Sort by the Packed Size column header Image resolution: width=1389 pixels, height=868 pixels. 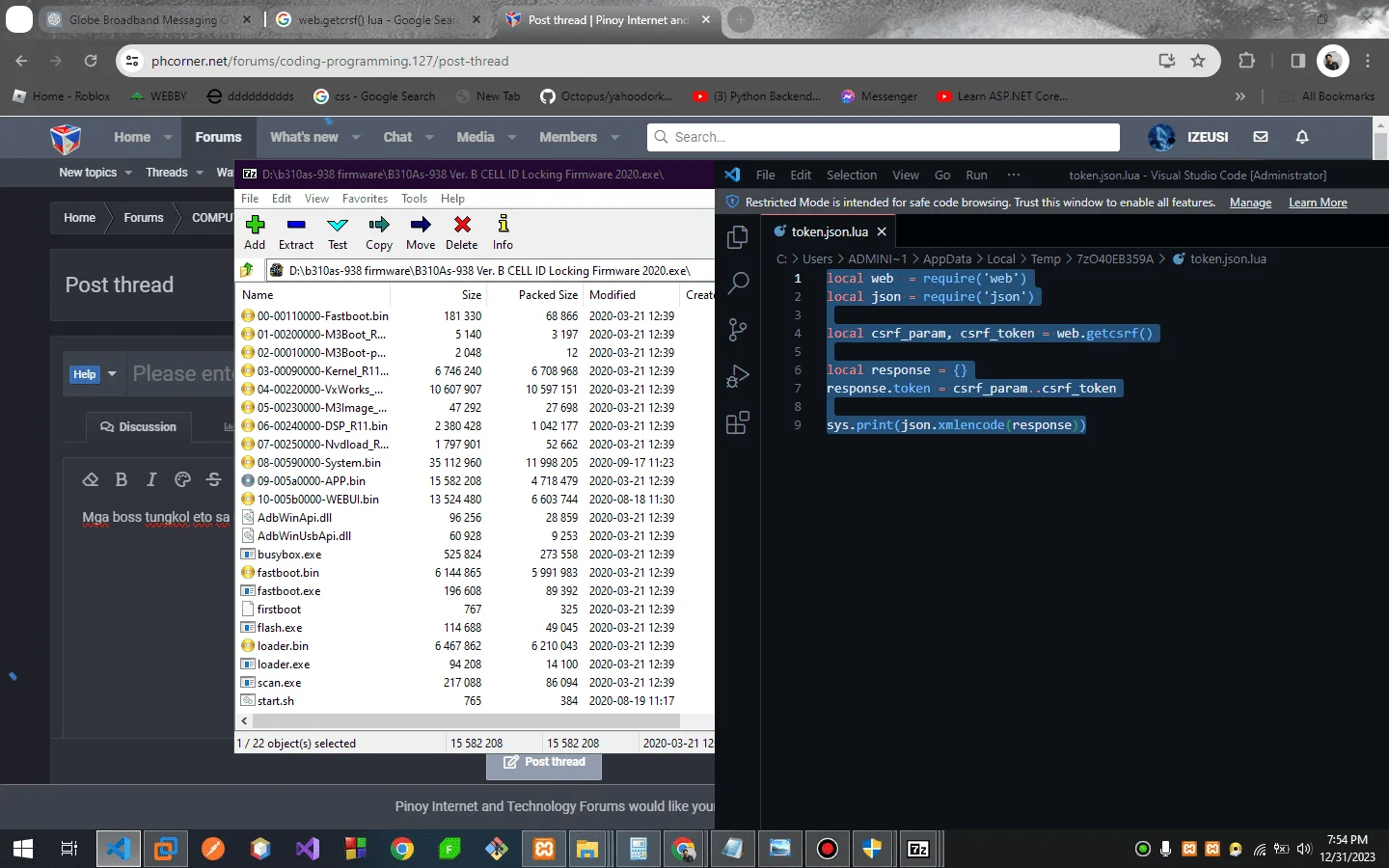[x=548, y=295]
